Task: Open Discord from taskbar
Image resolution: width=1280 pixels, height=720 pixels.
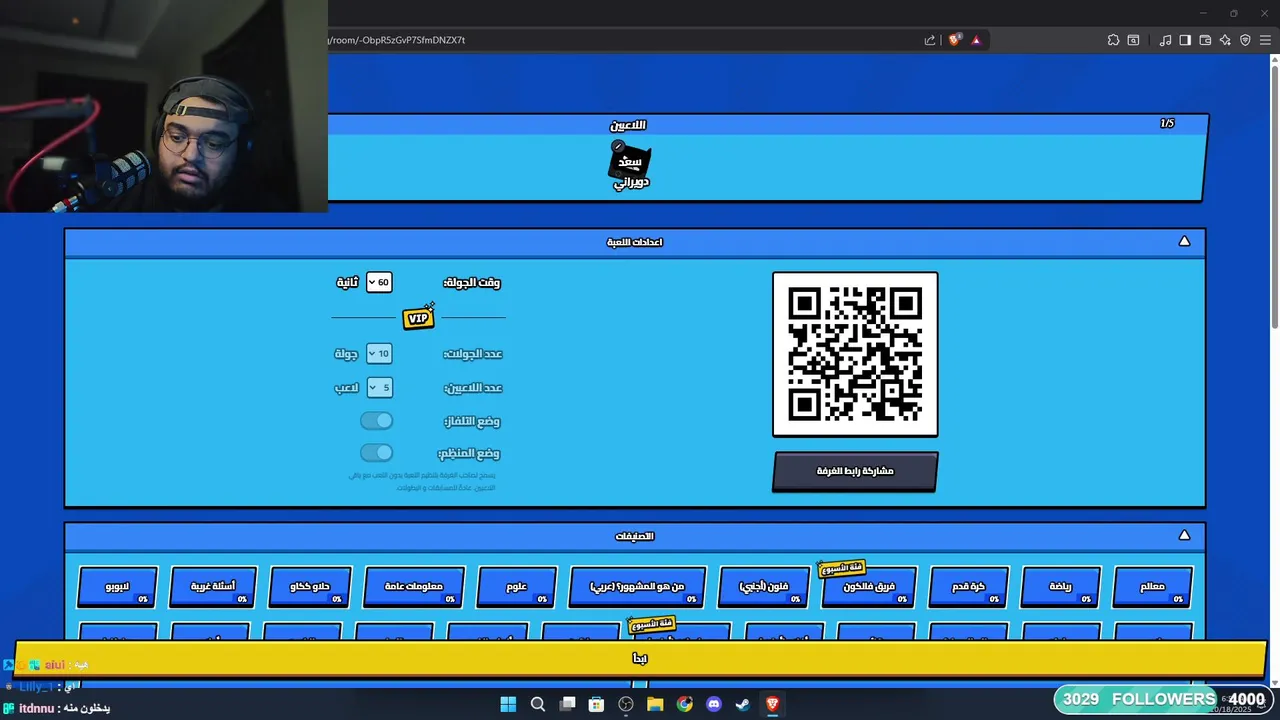Action: click(x=714, y=704)
